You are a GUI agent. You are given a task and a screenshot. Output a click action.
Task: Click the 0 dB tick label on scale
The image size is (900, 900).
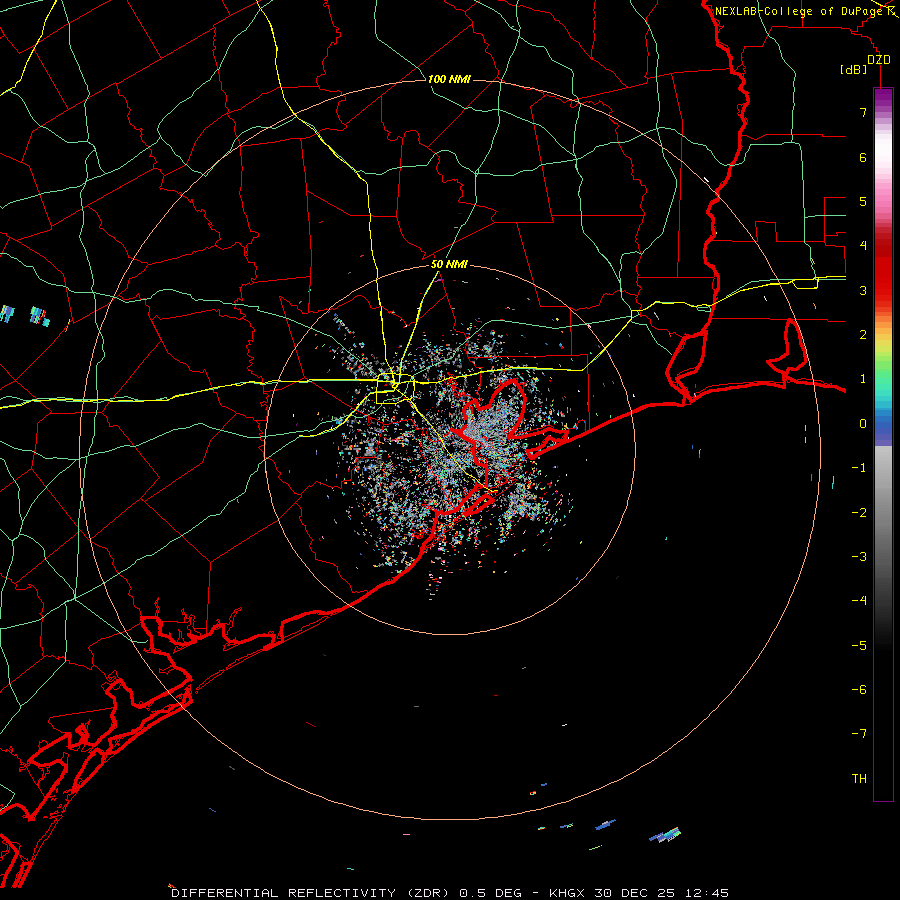click(x=863, y=424)
